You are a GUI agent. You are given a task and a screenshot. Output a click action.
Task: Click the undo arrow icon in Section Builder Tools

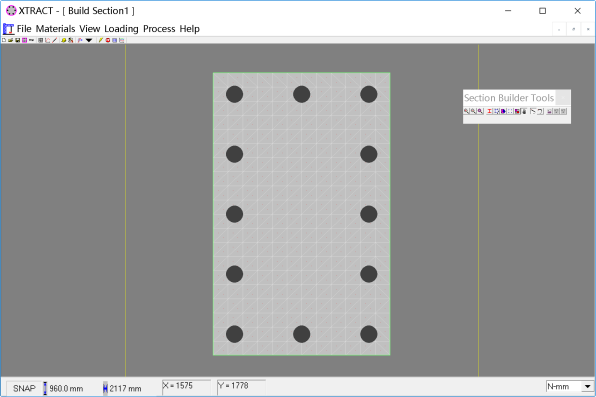[x=540, y=111]
